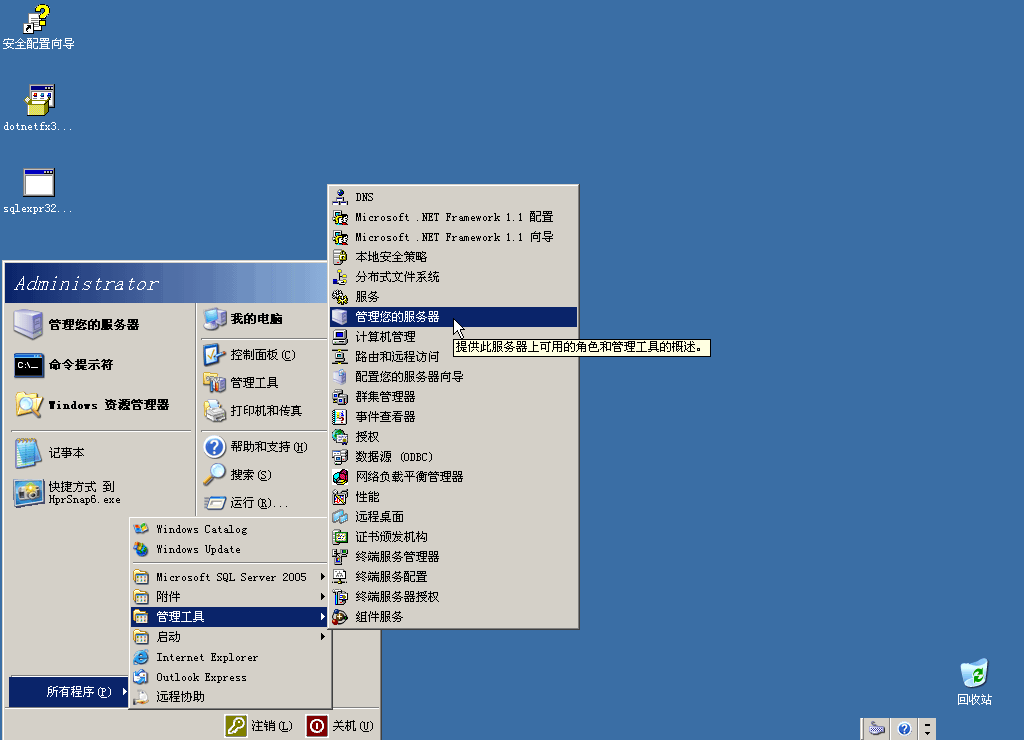Select the sqlexpr32 desktop icon
This screenshot has height=740, width=1024.
[x=38, y=191]
